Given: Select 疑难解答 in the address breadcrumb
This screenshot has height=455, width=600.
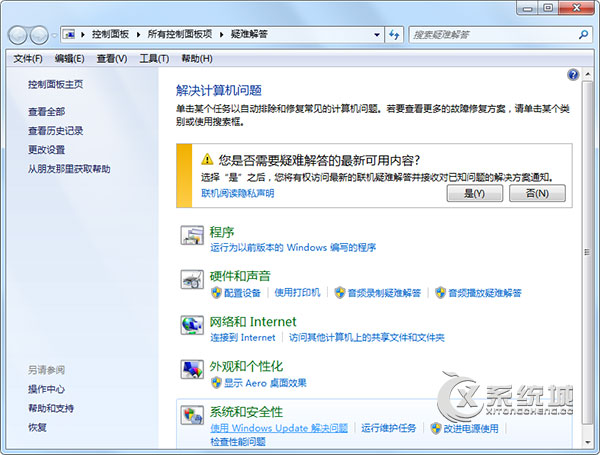Looking at the screenshot, I should pyautogui.click(x=249, y=34).
